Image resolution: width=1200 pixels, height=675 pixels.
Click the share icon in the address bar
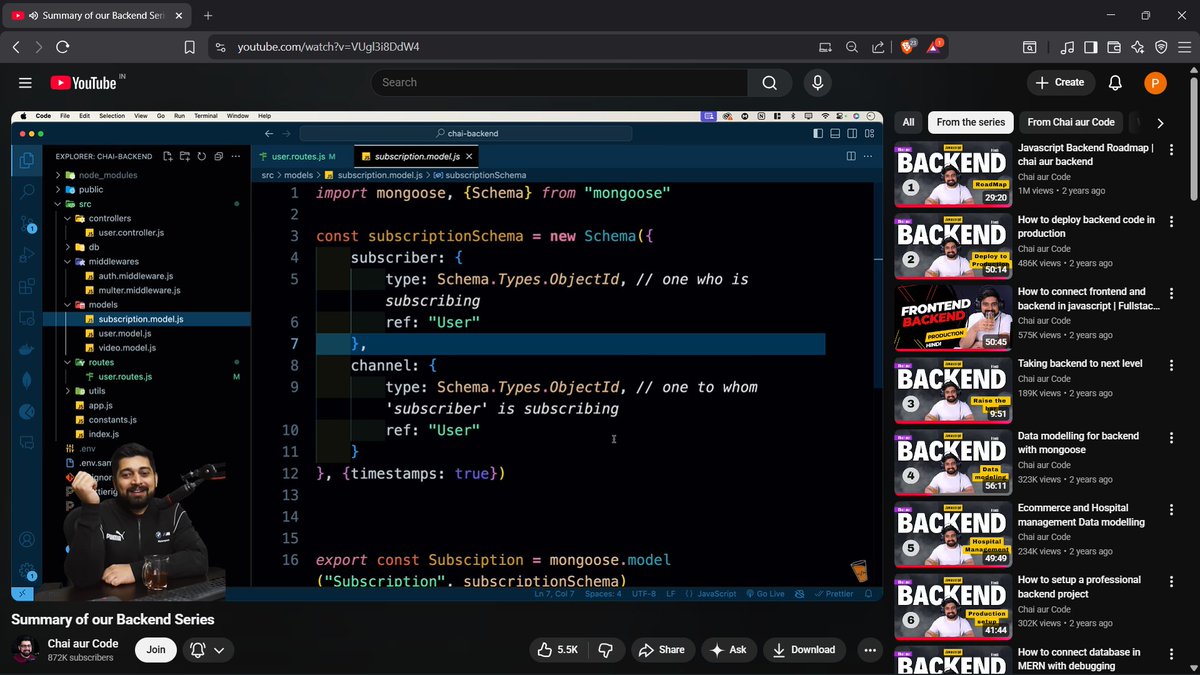tap(878, 47)
